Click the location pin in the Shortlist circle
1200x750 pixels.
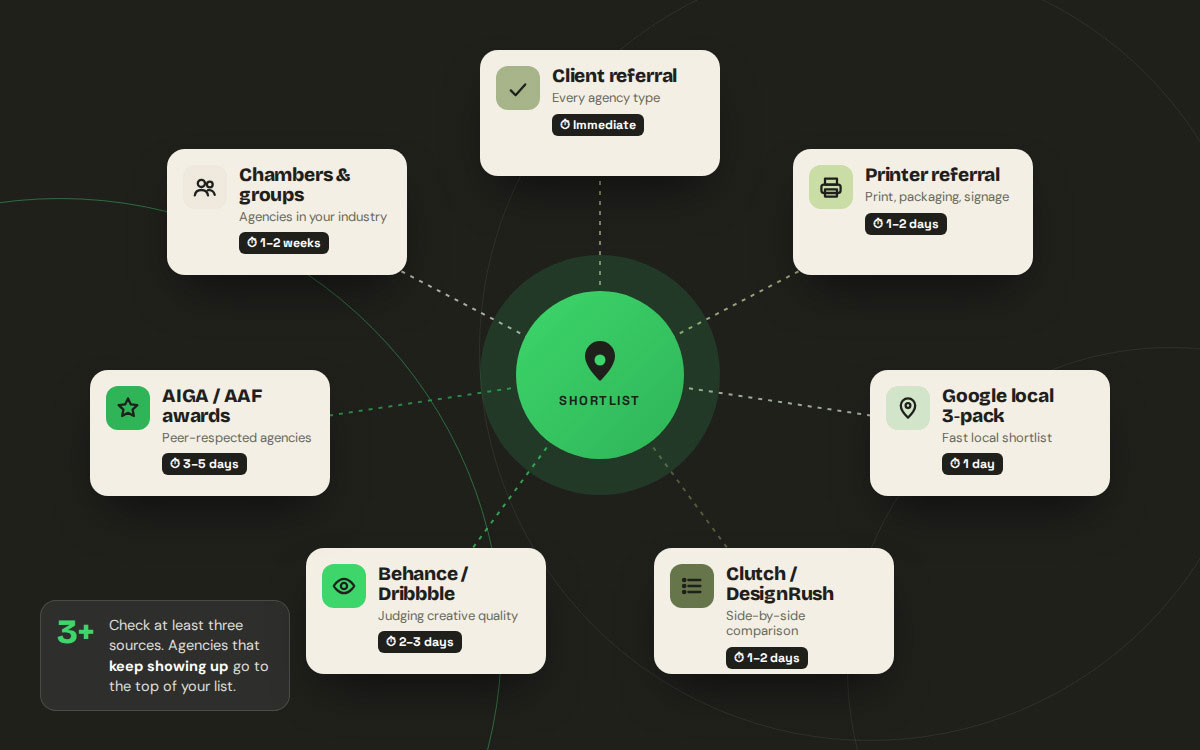coord(599,361)
